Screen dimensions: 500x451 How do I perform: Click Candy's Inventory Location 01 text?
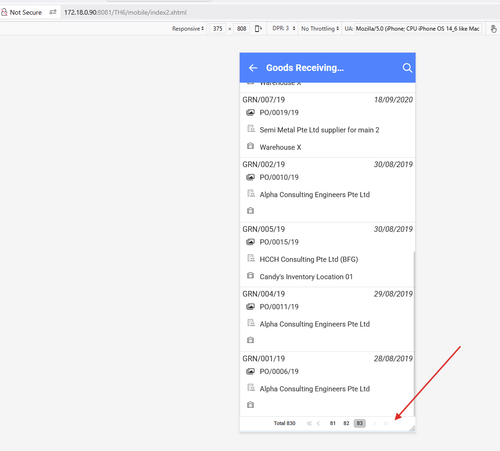point(306,277)
